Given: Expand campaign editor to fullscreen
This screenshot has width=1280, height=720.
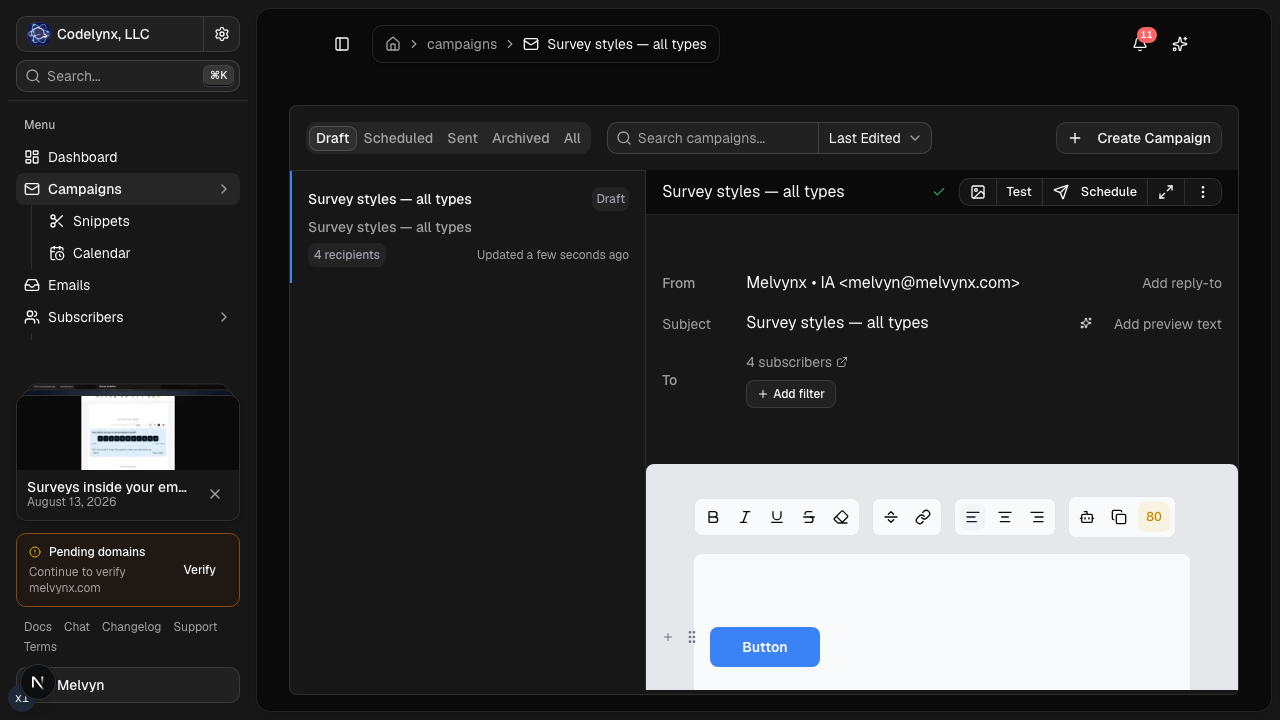Looking at the screenshot, I should (x=1166, y=192).
